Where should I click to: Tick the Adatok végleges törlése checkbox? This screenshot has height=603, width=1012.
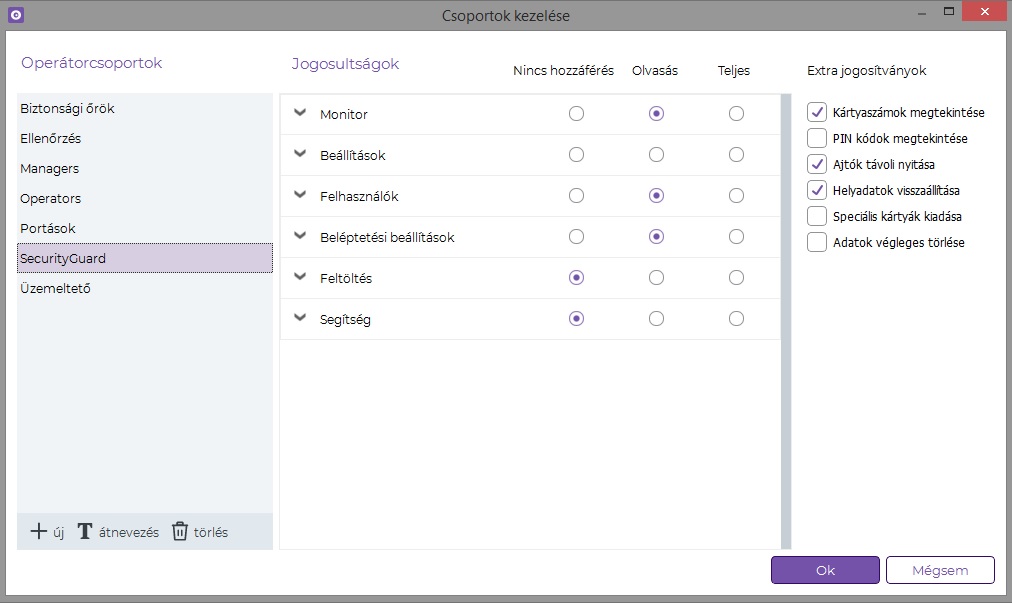817,242
